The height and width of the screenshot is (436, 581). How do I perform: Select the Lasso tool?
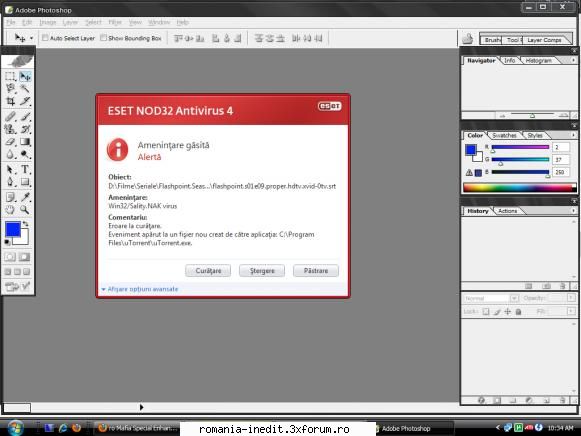point(10,89)
